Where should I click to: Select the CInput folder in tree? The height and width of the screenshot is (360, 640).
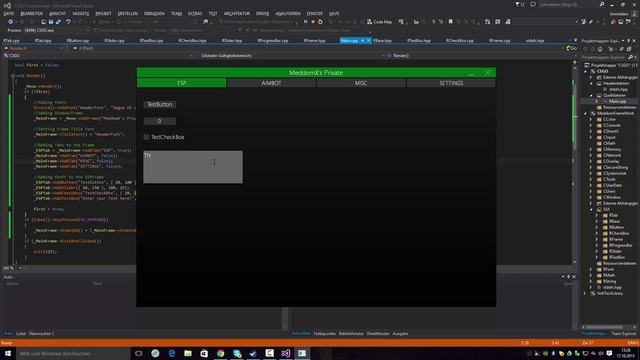coord(609,137)
